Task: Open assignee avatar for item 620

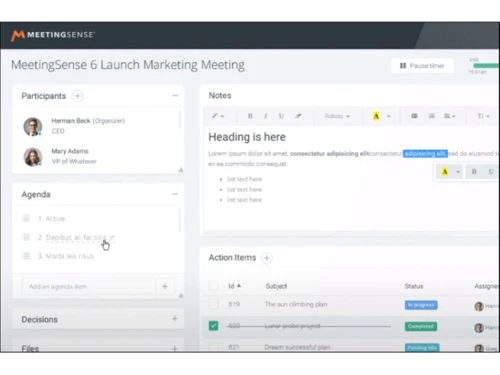Action: click(479, 328)
